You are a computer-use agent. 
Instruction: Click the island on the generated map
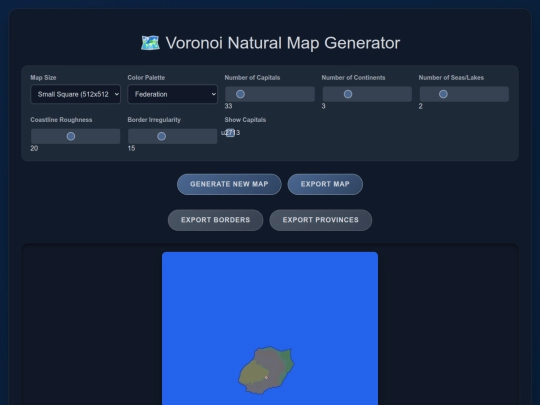(266, 370)
